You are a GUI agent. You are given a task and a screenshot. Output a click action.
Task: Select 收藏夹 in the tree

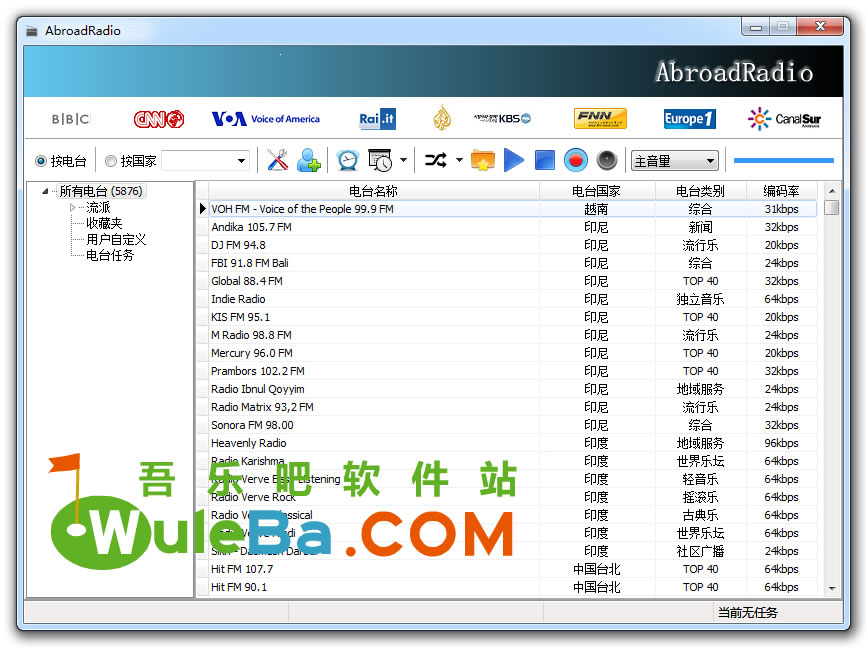coord(104,223)
